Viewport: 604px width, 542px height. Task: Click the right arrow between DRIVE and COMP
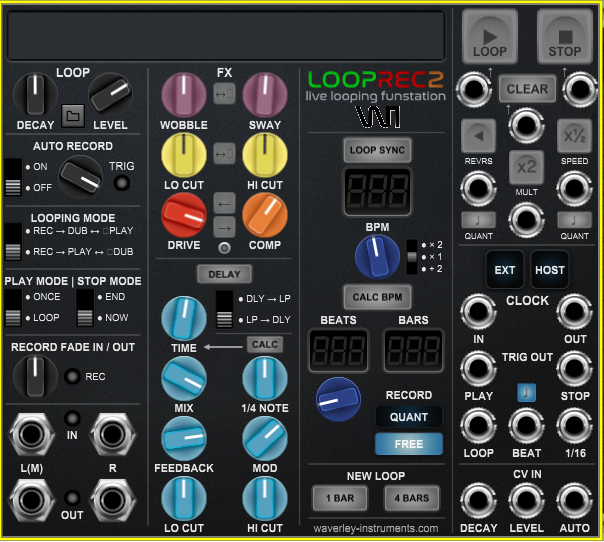tap(225, 226)
